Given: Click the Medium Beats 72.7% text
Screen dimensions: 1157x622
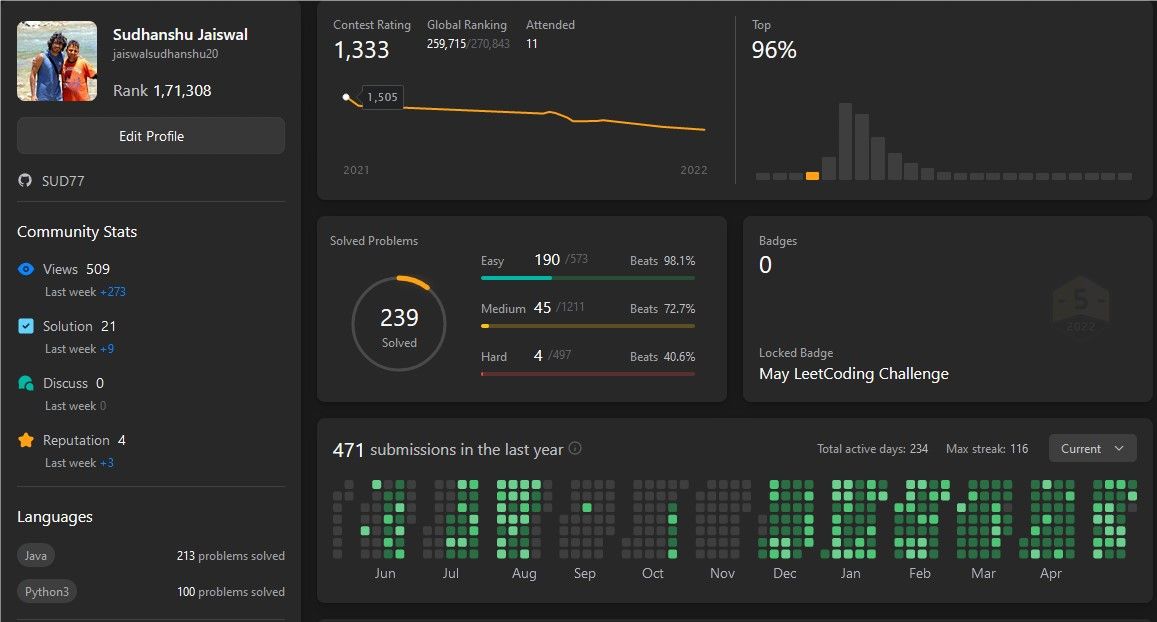Looking at the screenshot, I should tap(663, 308).
